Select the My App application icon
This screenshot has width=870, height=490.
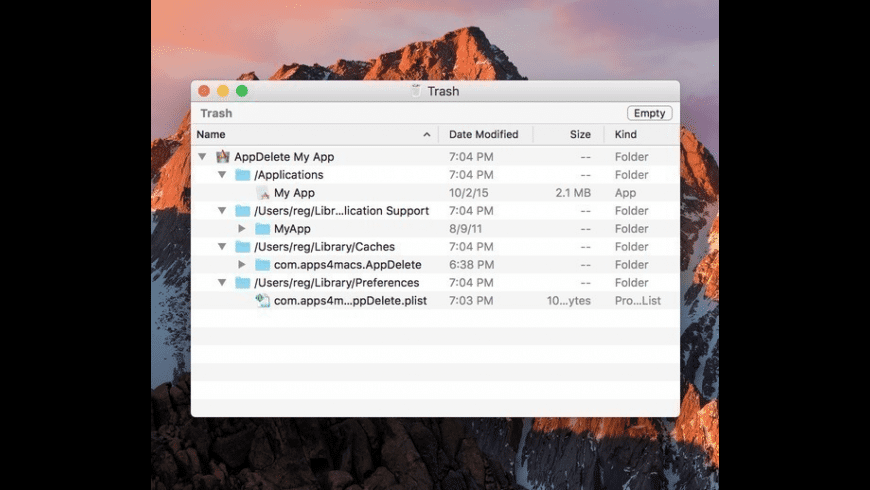point(262,193)
